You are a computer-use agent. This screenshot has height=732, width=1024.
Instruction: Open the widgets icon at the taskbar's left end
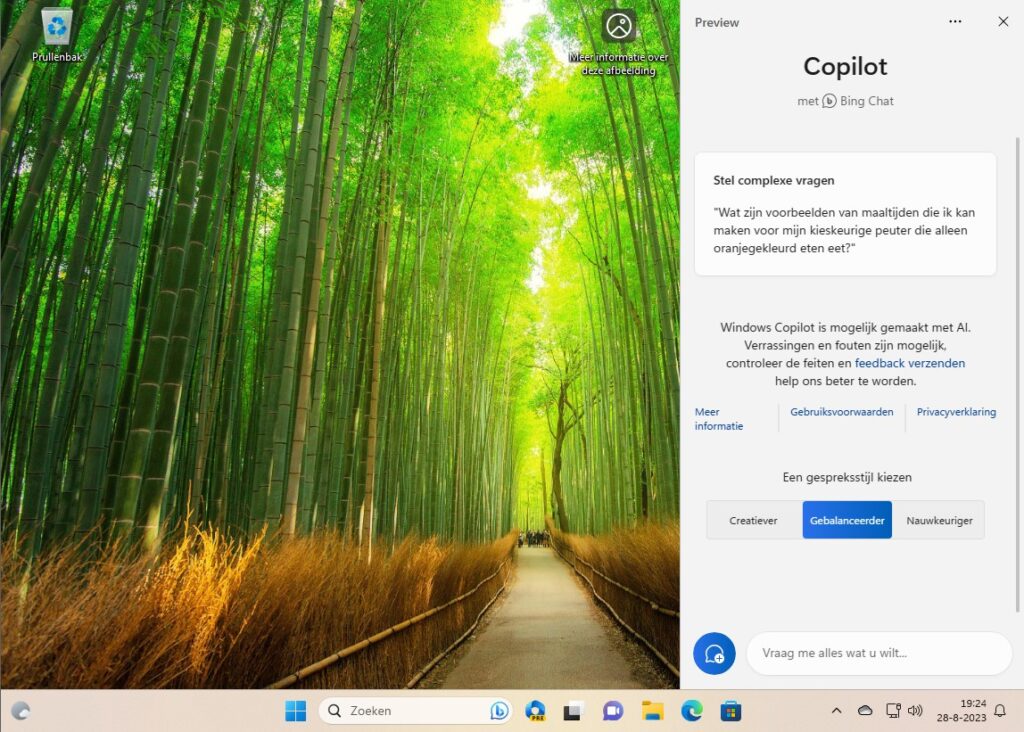tap(21, 710)
